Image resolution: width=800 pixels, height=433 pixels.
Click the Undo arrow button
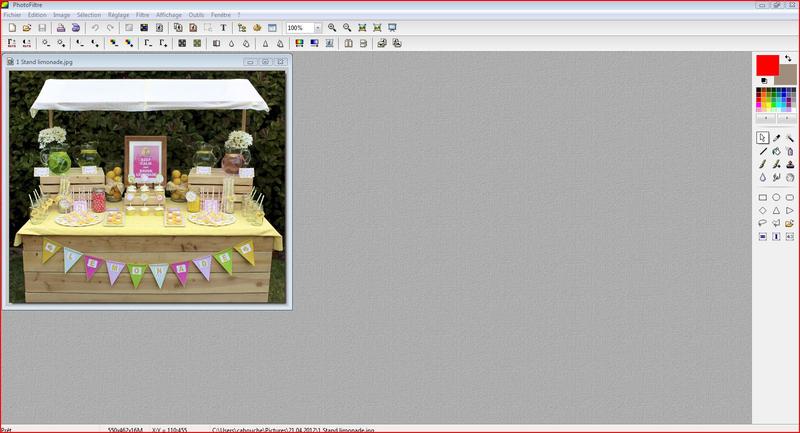95,28
